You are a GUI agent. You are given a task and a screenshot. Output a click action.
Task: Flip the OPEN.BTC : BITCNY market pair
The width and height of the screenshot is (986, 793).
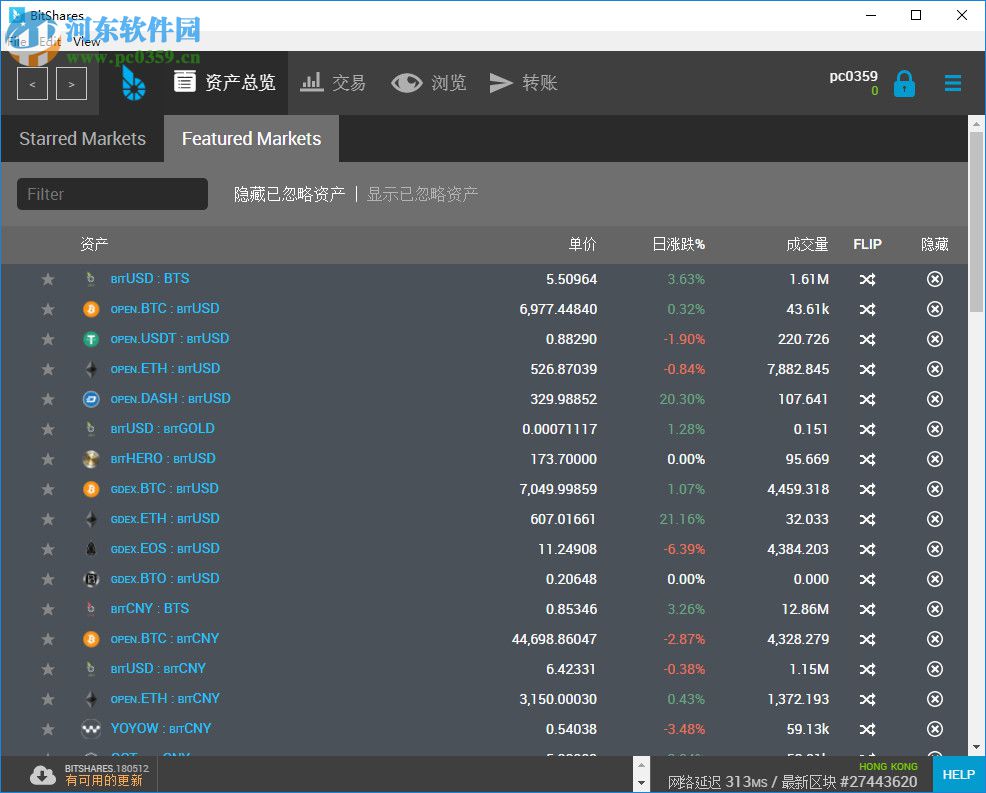point(867,639)
